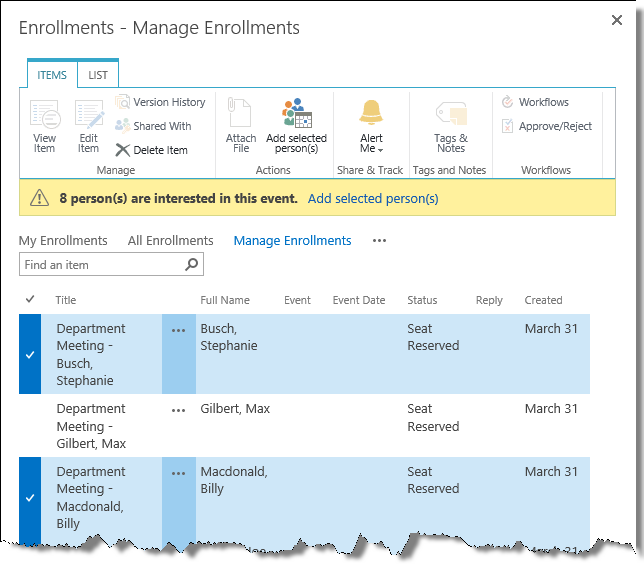
Task: Delete the selected item via ribbon
Action: (x=151, y=150)
